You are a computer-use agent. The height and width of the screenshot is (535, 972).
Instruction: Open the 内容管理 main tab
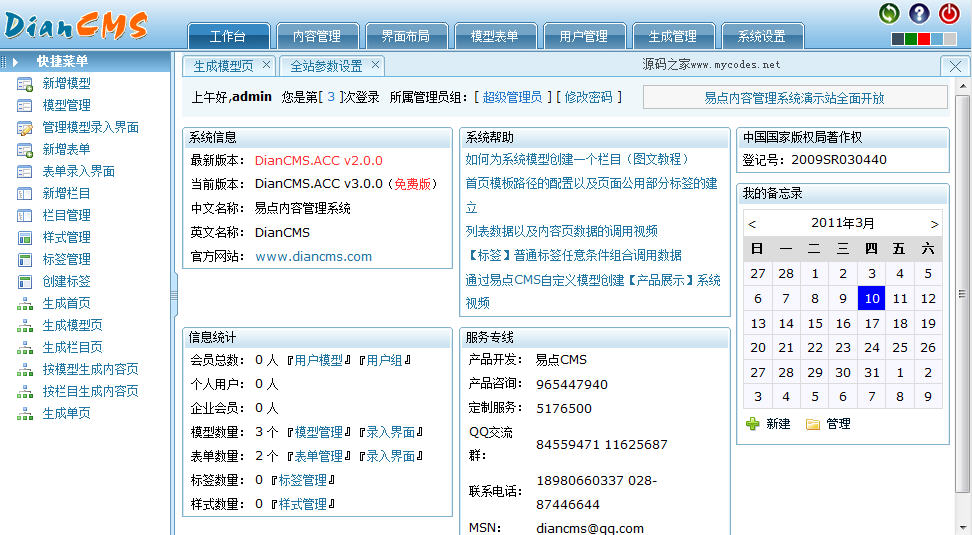tap(317, 36)
